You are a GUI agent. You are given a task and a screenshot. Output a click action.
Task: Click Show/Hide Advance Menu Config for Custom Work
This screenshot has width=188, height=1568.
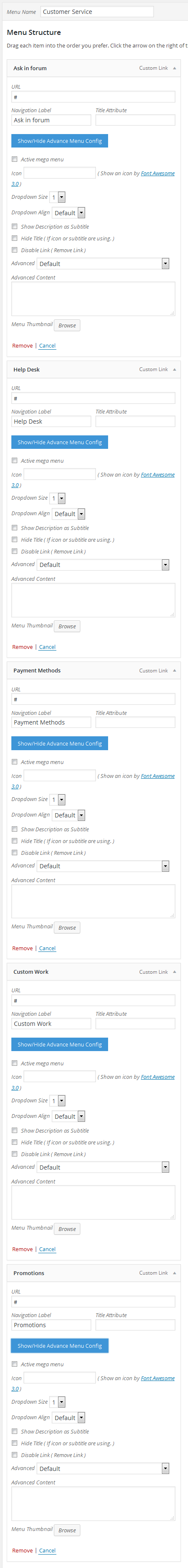[x=60, y=1044]
